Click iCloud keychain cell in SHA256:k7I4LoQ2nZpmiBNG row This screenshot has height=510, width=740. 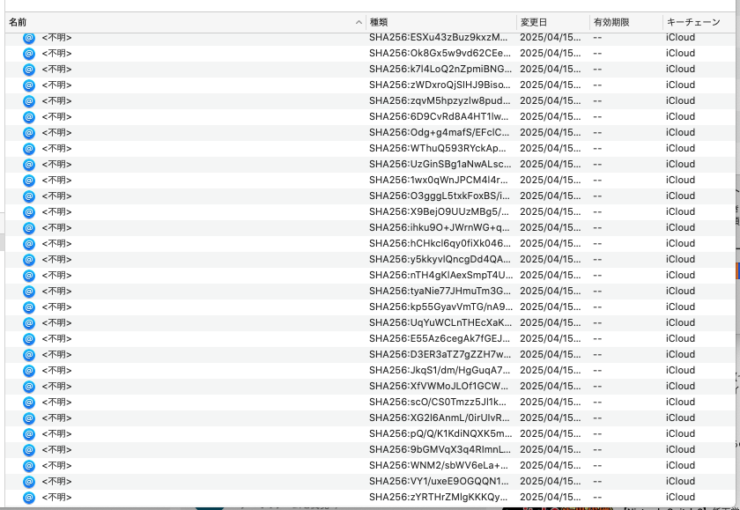pyautogui.click(x=680, y=69)
